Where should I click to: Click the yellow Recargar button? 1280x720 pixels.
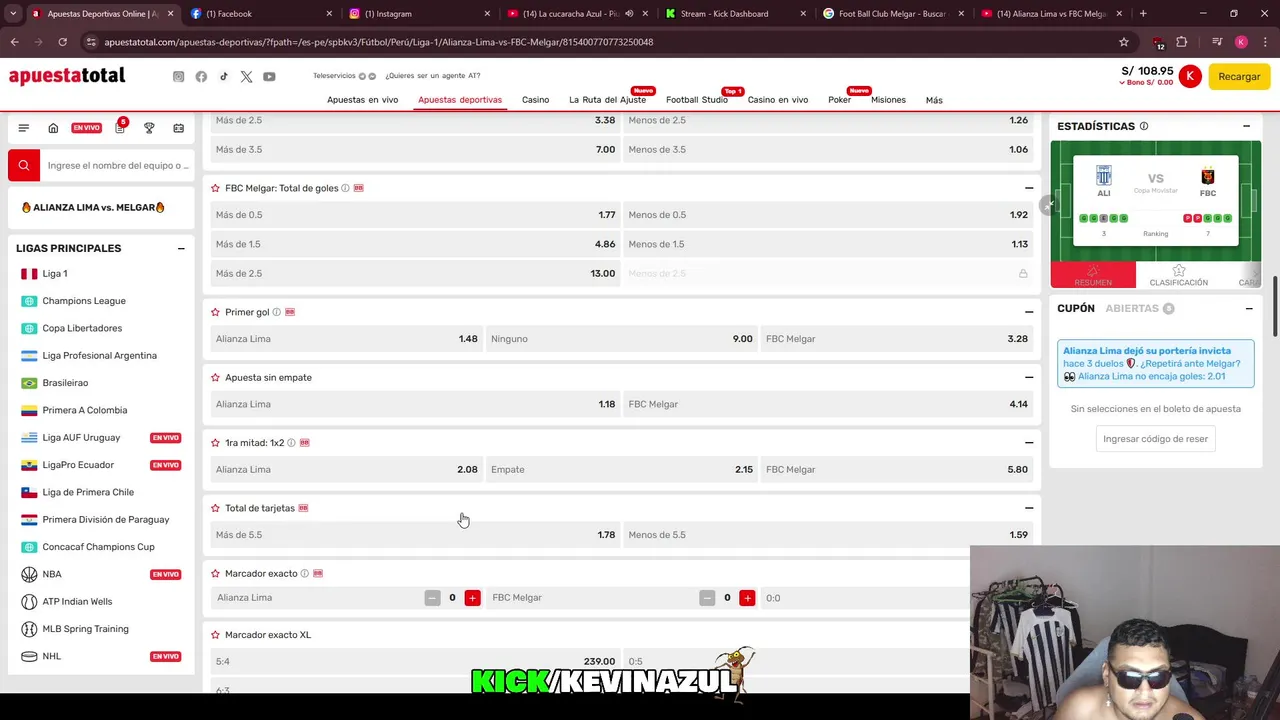(1239, 76)
